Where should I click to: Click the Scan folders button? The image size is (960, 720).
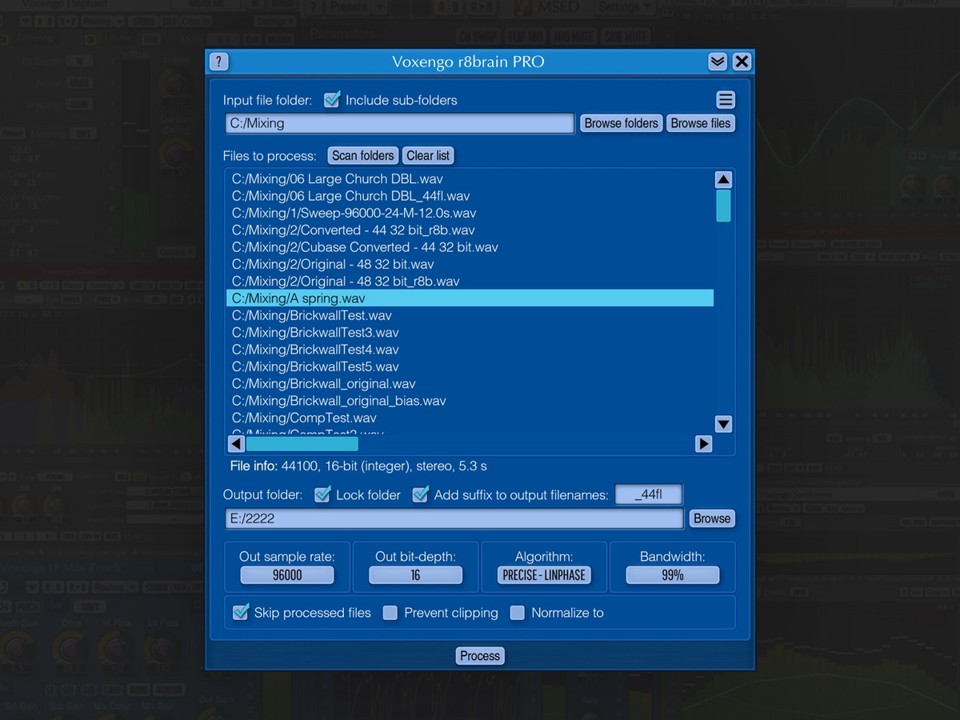point(362,156)
